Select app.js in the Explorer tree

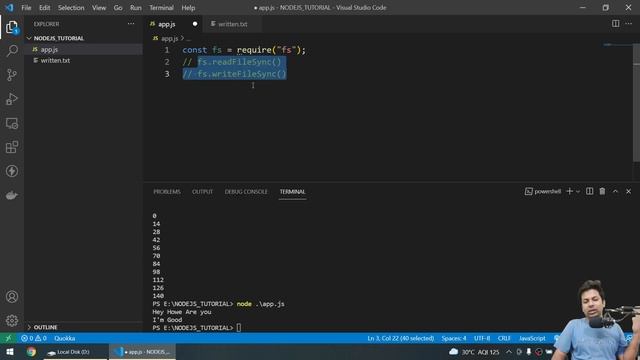(83, 49)
